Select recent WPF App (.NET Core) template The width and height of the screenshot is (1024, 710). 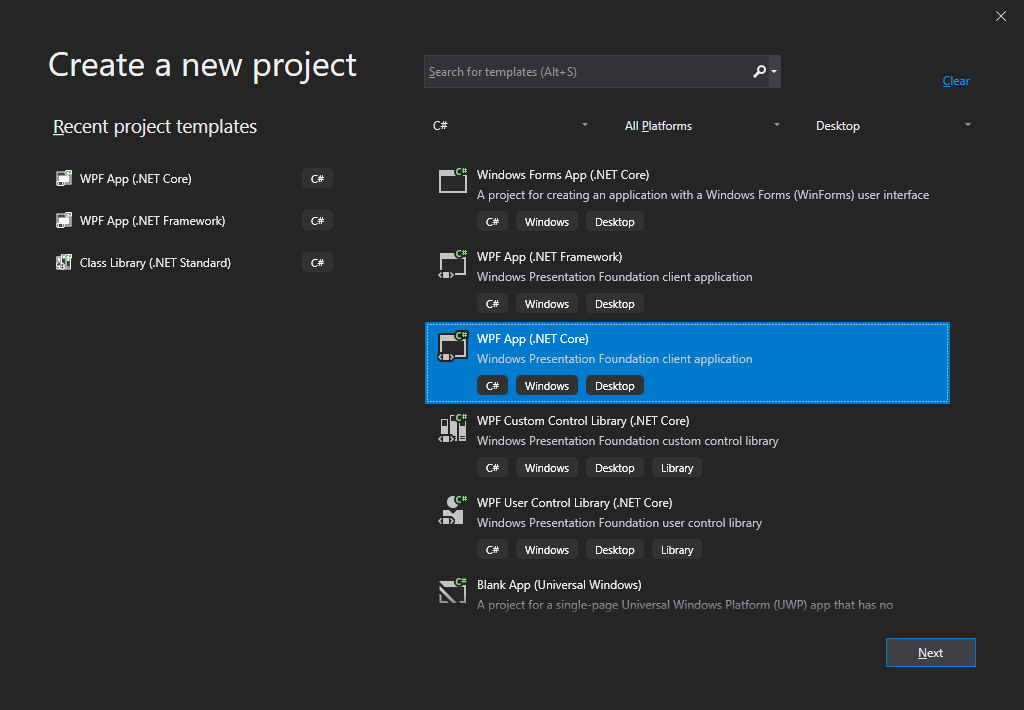(x=136, y=179)
